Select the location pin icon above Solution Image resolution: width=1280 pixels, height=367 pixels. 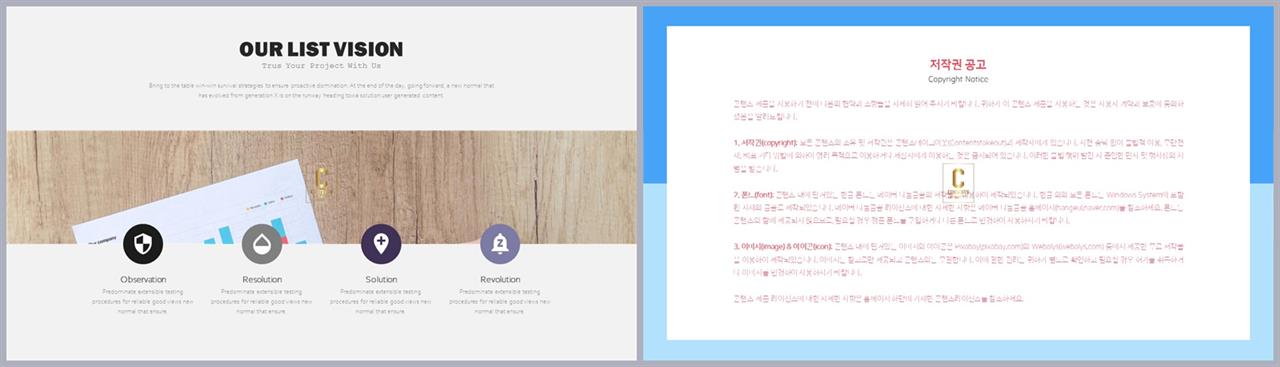pyautogui.click(x=381, y=244)
